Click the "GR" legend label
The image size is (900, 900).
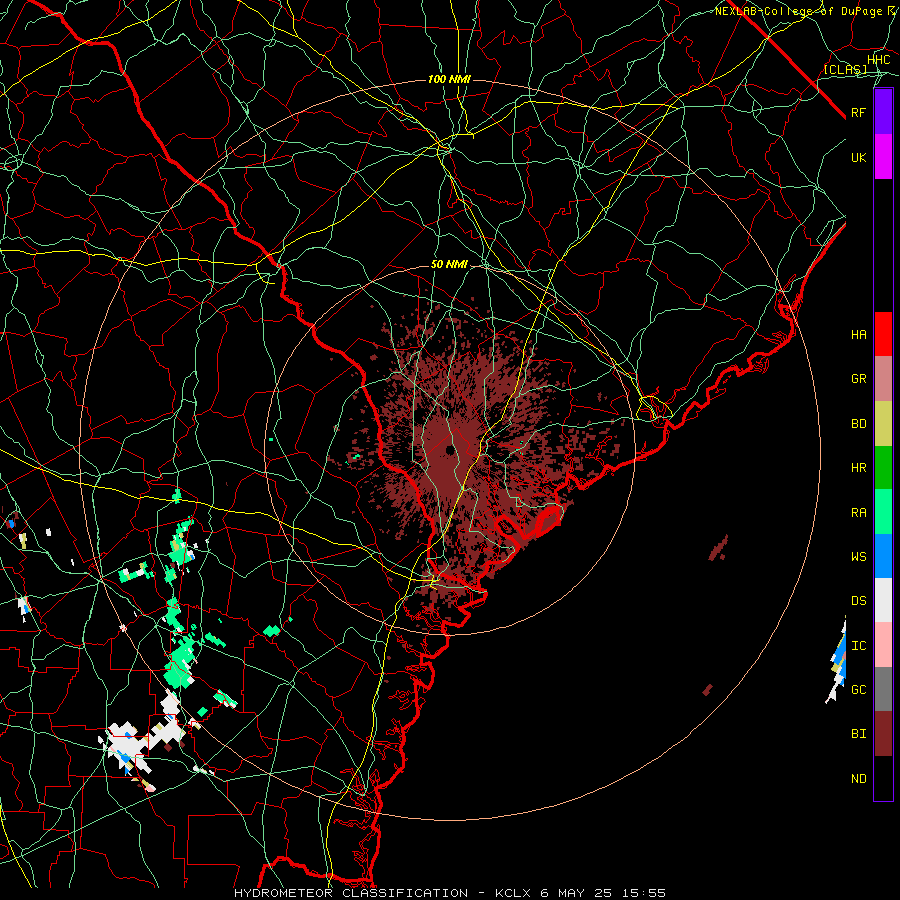[x=859, y=379]
